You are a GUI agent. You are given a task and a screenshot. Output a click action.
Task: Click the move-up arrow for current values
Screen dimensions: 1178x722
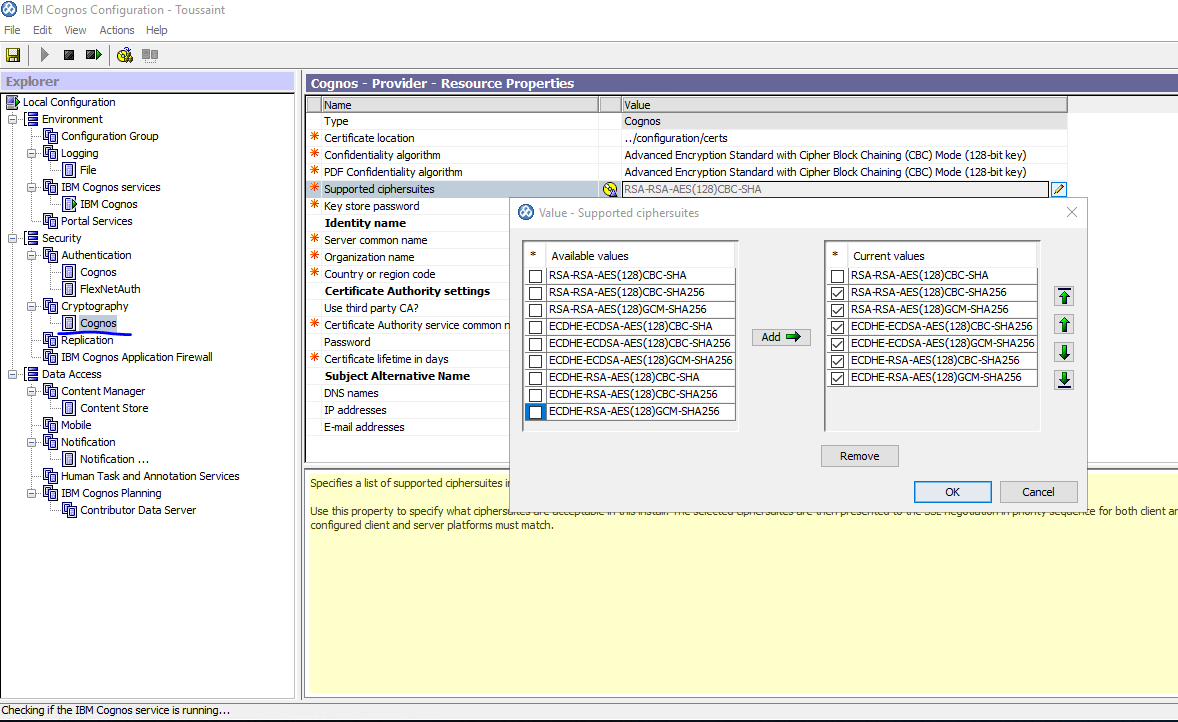point(1065,324)
